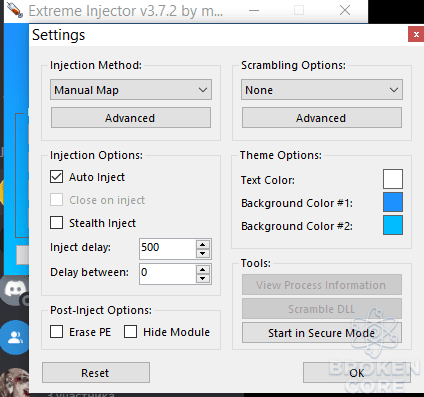Click the Extreme Injector syringe icon
The width and height of the screenshot is (424, 397).
pyautogui.click(x=15, y=10)
